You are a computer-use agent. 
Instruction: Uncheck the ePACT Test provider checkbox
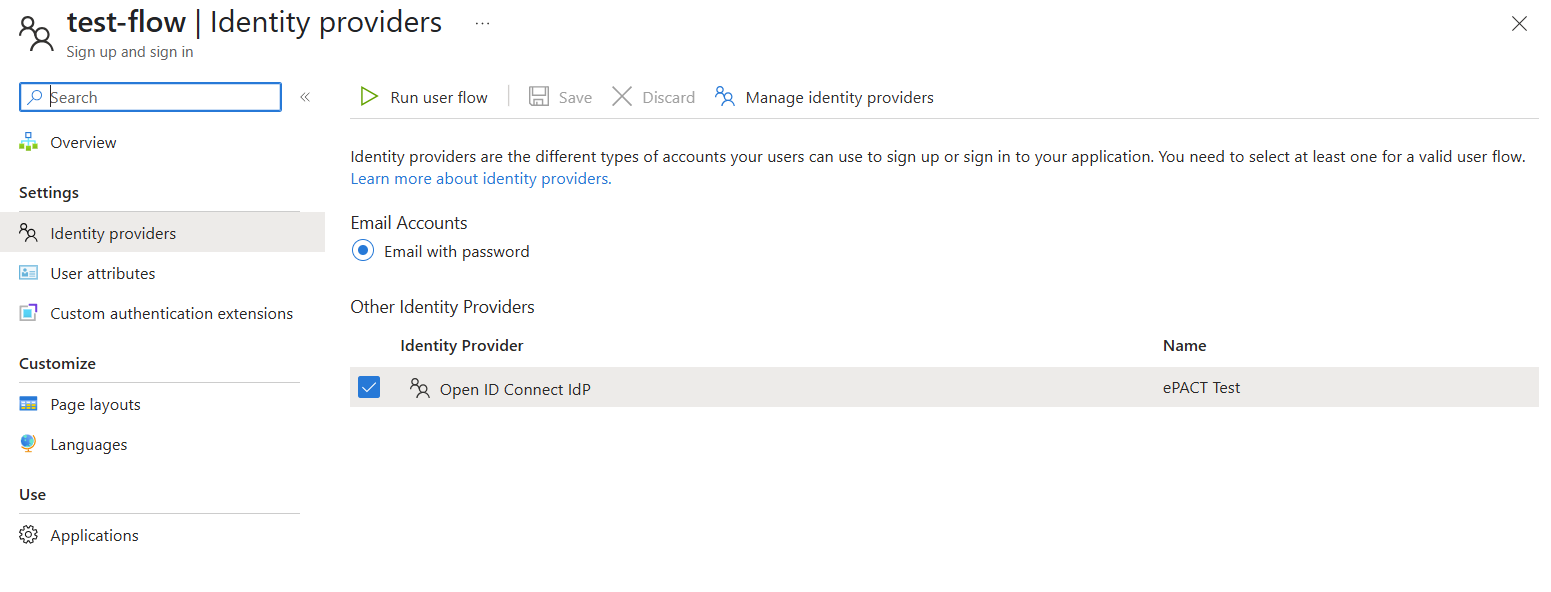click(369, 387)
